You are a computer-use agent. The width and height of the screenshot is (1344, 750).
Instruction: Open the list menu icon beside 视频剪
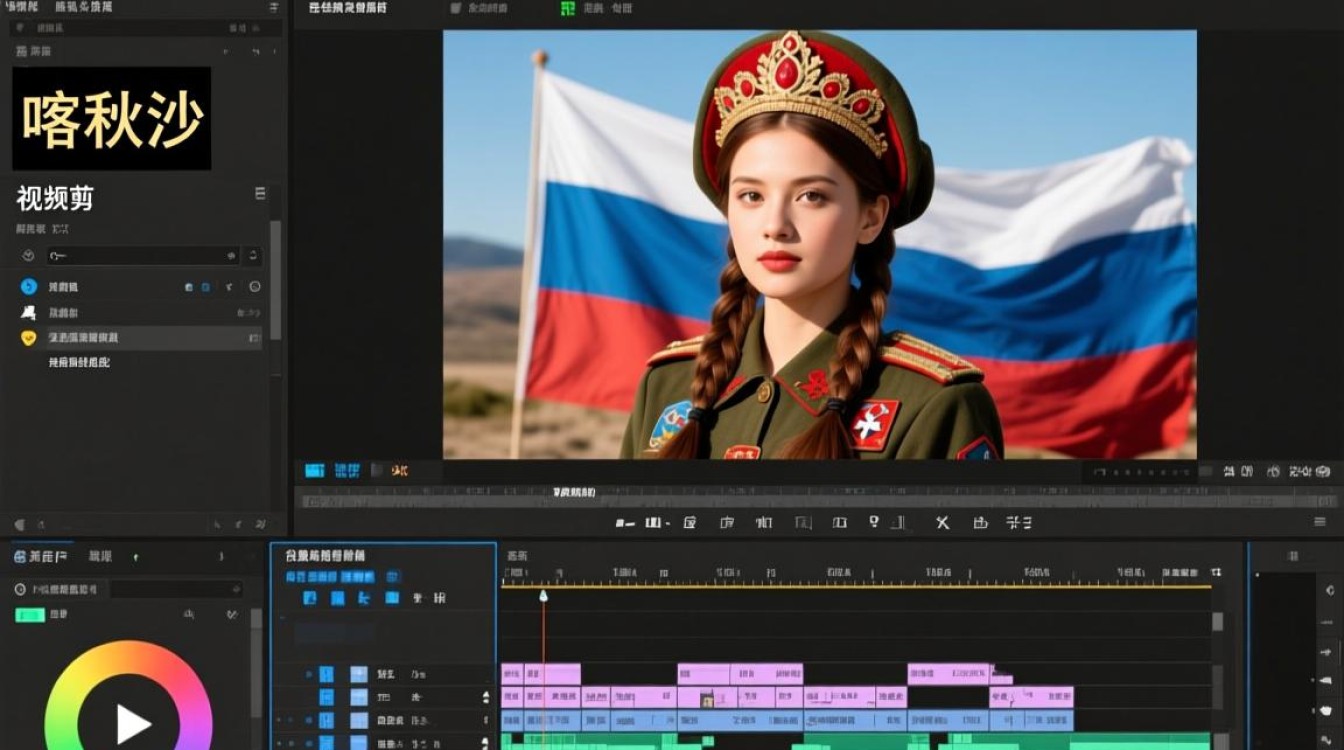(x=260, y=194)
